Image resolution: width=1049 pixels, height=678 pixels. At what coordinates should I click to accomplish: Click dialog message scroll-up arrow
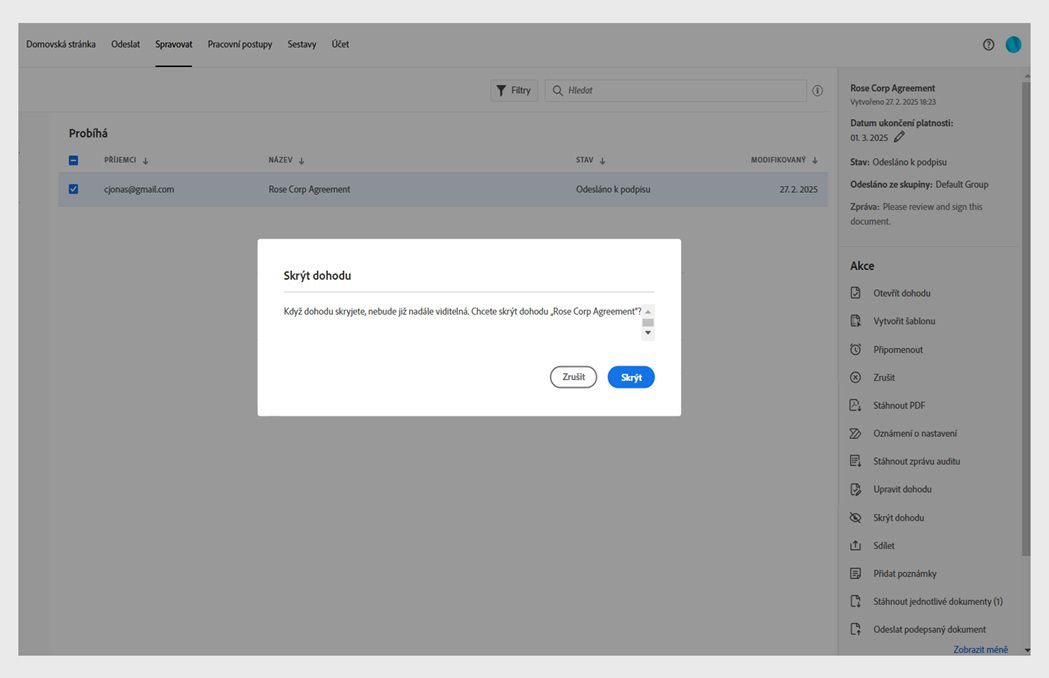[648, 312]
